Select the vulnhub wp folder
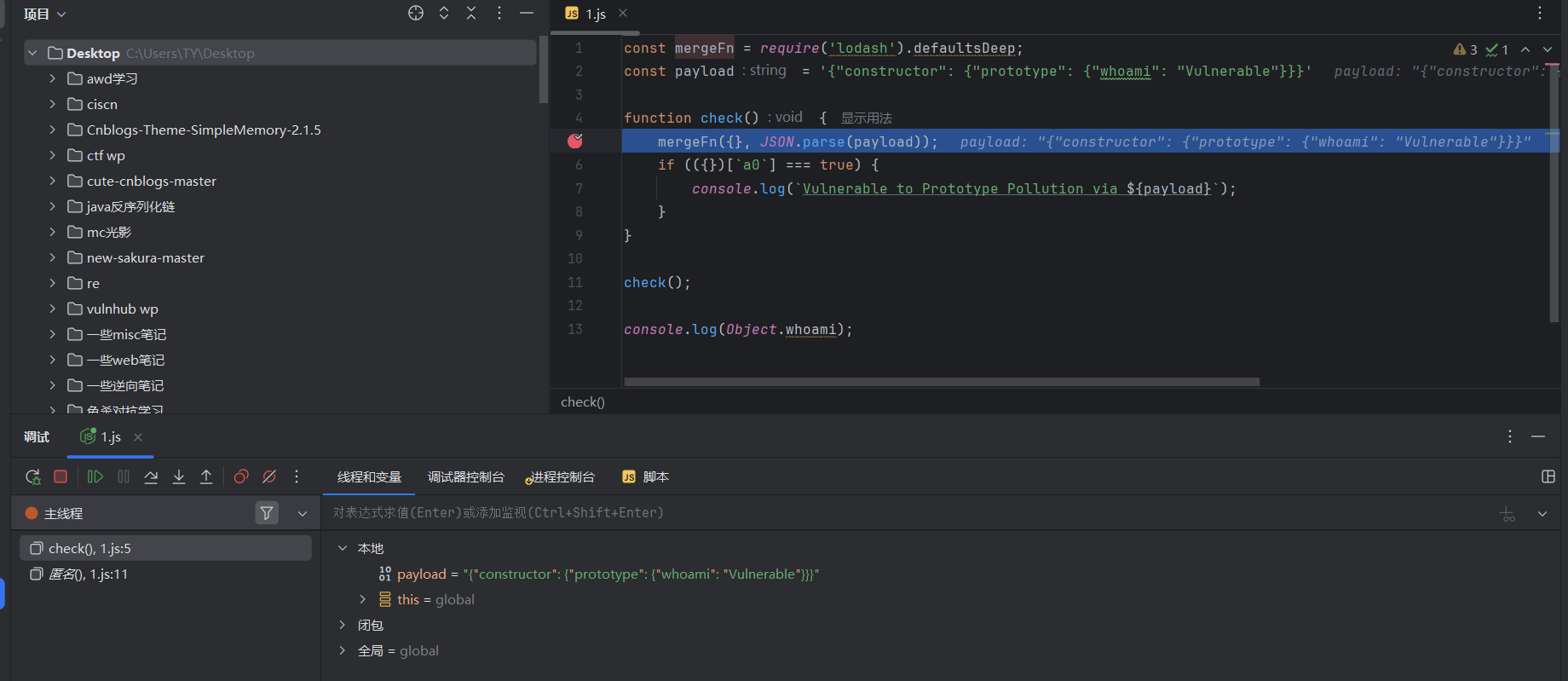Screen dimensions: 1568x681 (122, 309)
